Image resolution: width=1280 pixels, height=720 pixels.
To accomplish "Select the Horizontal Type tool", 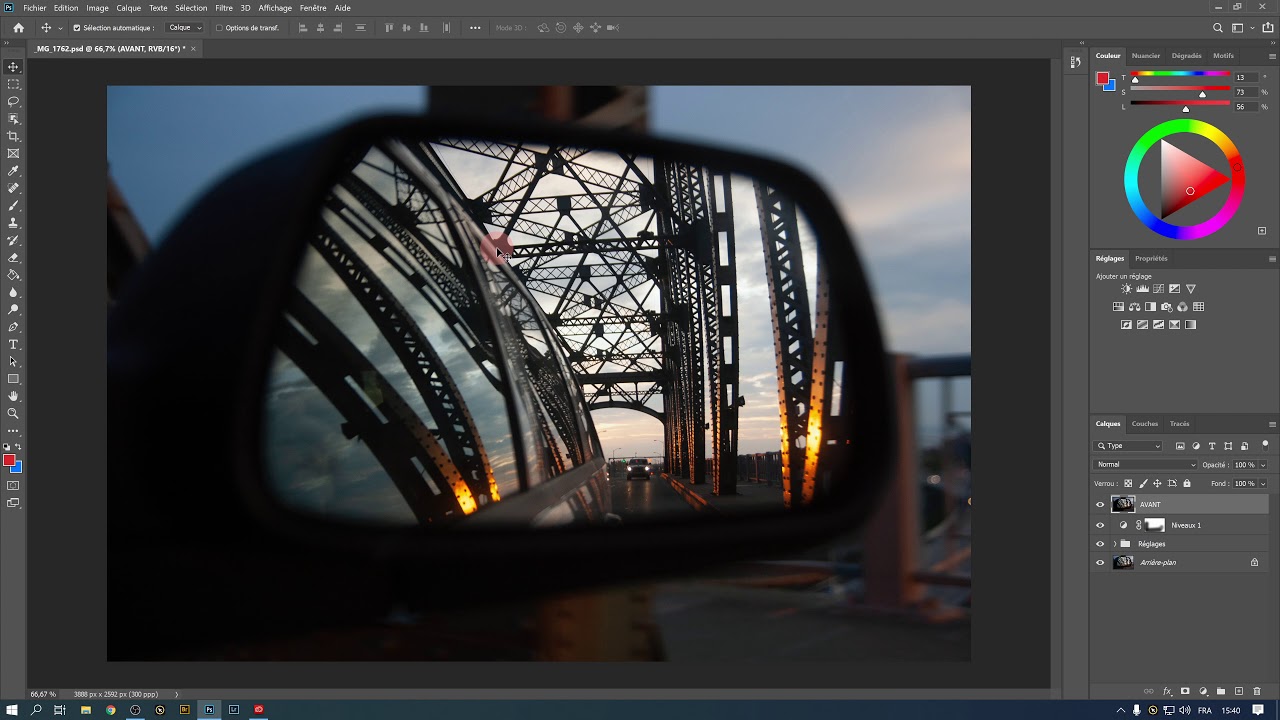I will point(13,344).
